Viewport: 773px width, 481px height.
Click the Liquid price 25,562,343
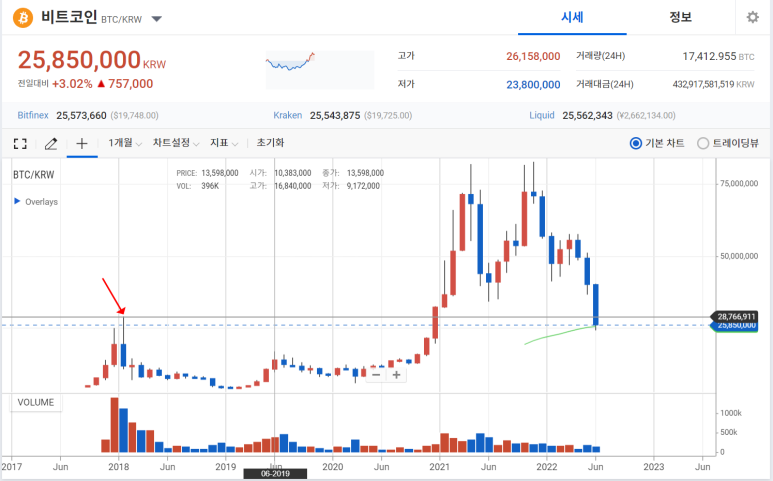(x=587, y=115)
